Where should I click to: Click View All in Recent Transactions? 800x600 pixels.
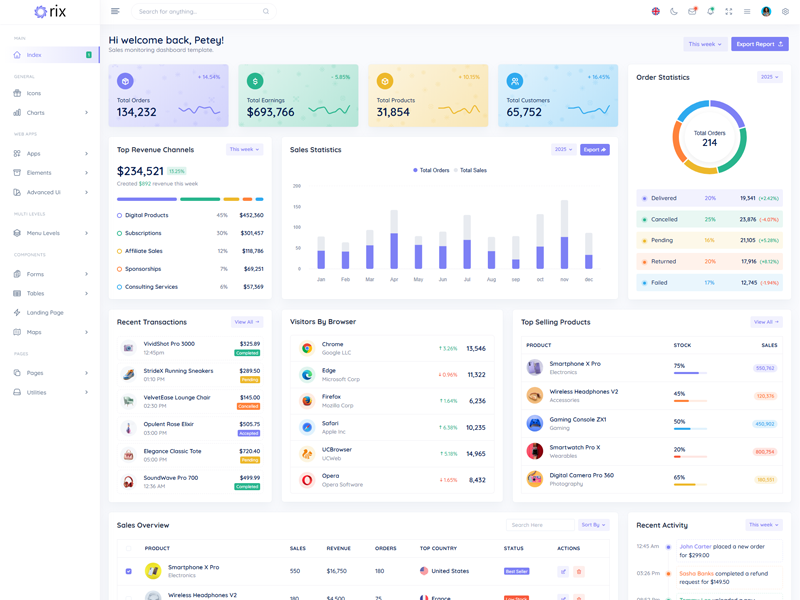(247, 322)
